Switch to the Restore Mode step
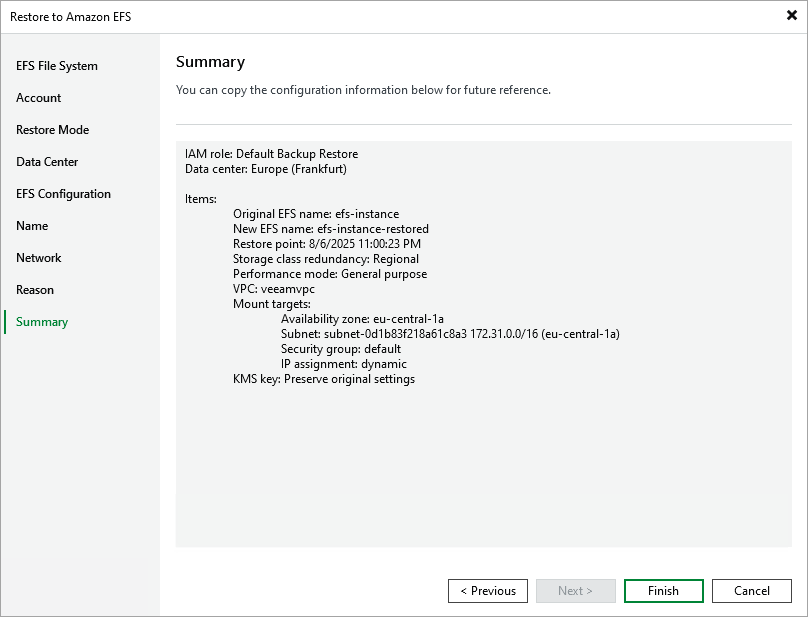 click(52, 130)
